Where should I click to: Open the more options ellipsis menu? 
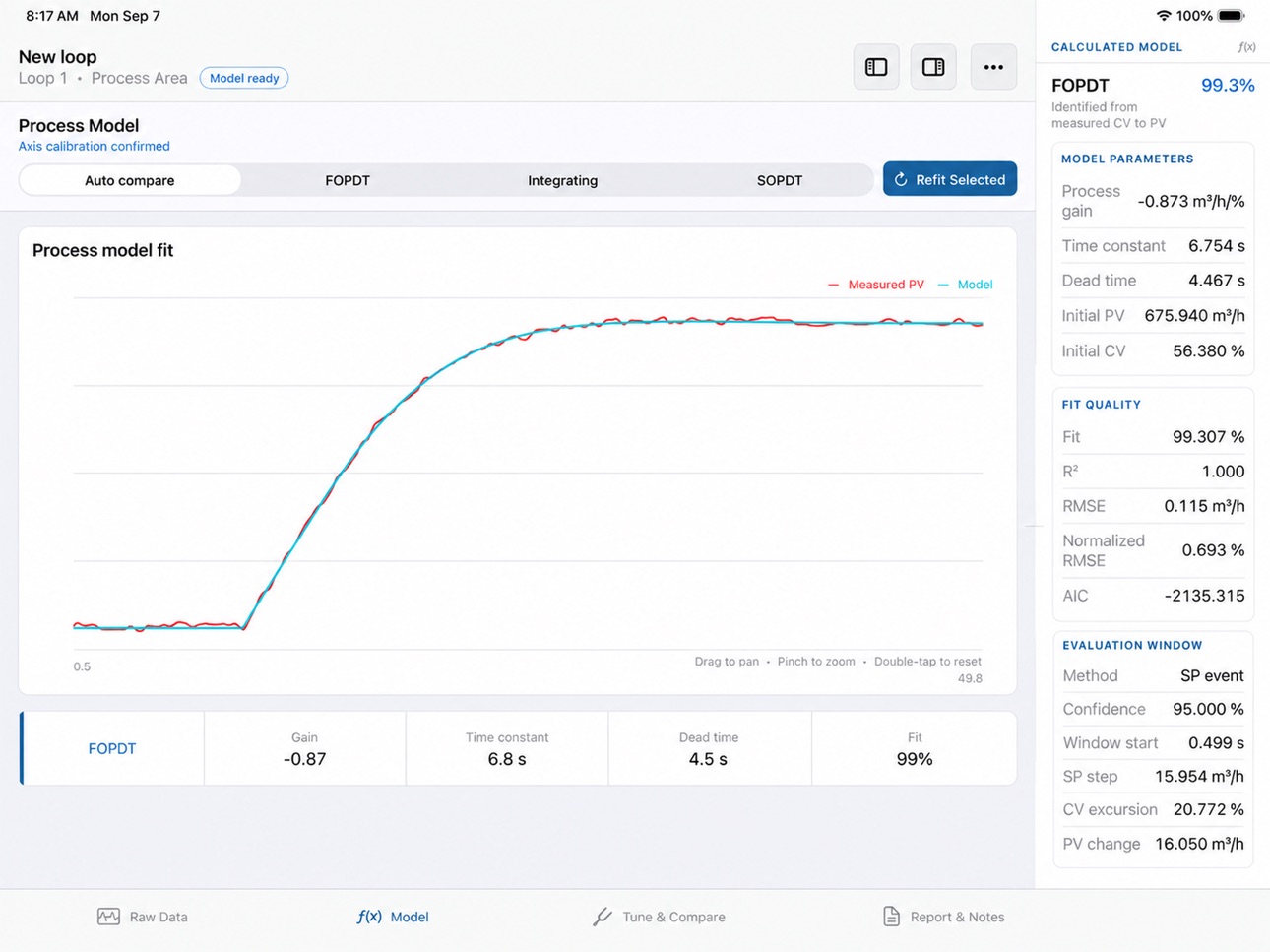click(993, 67)
